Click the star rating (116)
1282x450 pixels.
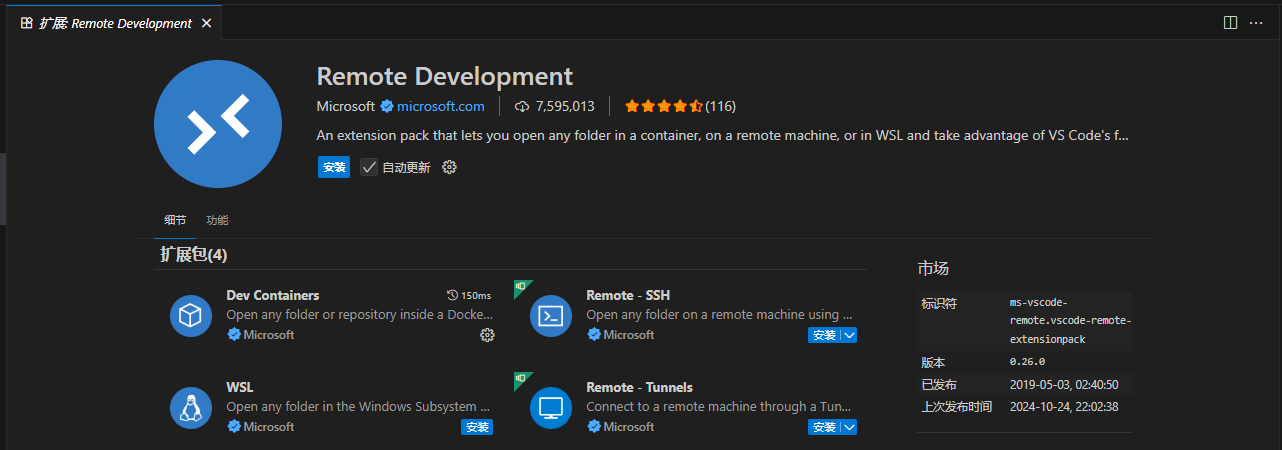680,106
